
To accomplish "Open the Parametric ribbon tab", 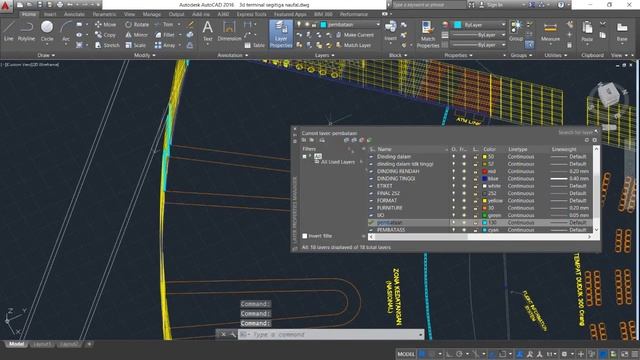I will click(104, 14).
